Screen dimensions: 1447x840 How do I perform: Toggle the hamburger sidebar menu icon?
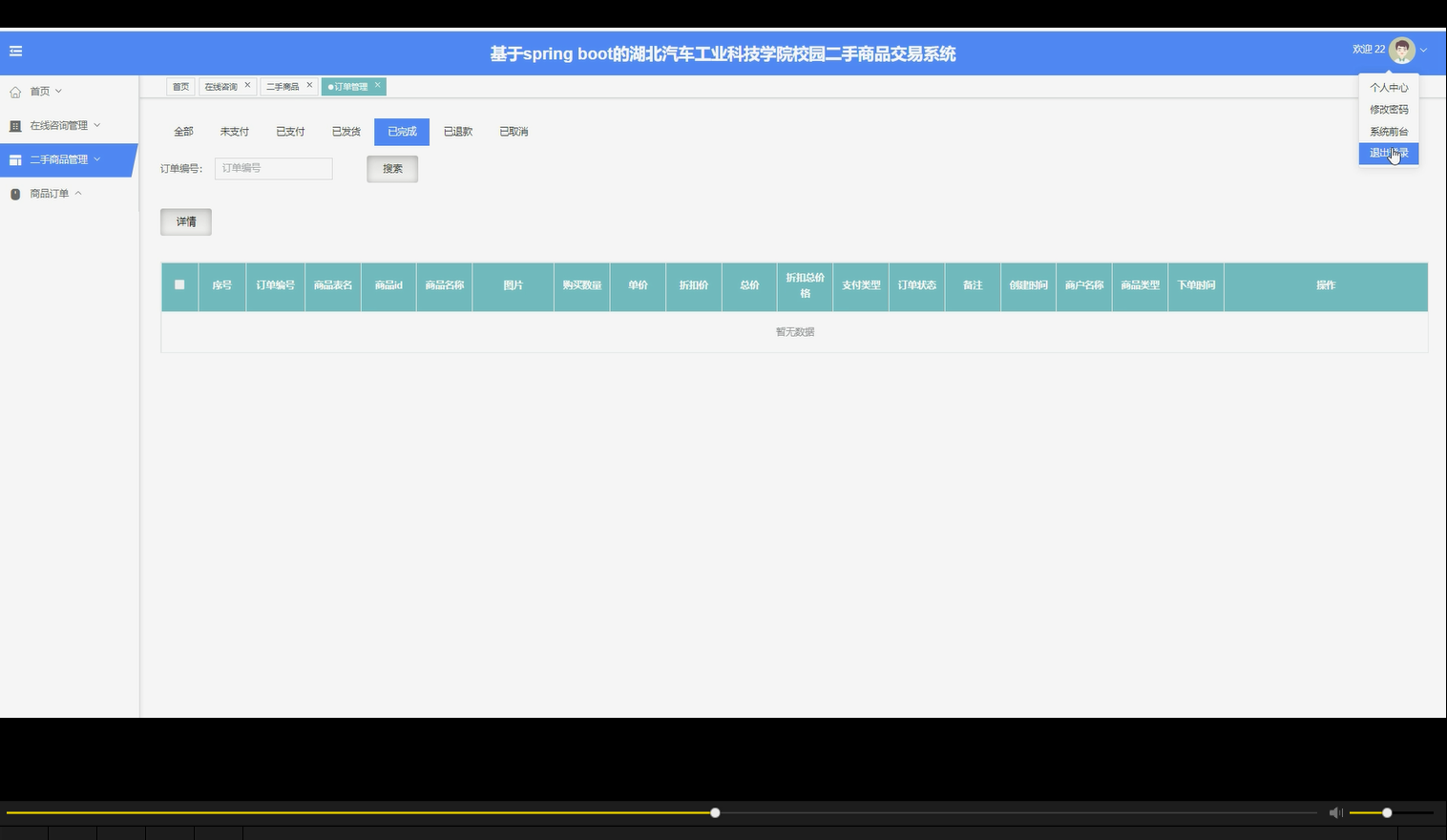(x=15, y=52)
